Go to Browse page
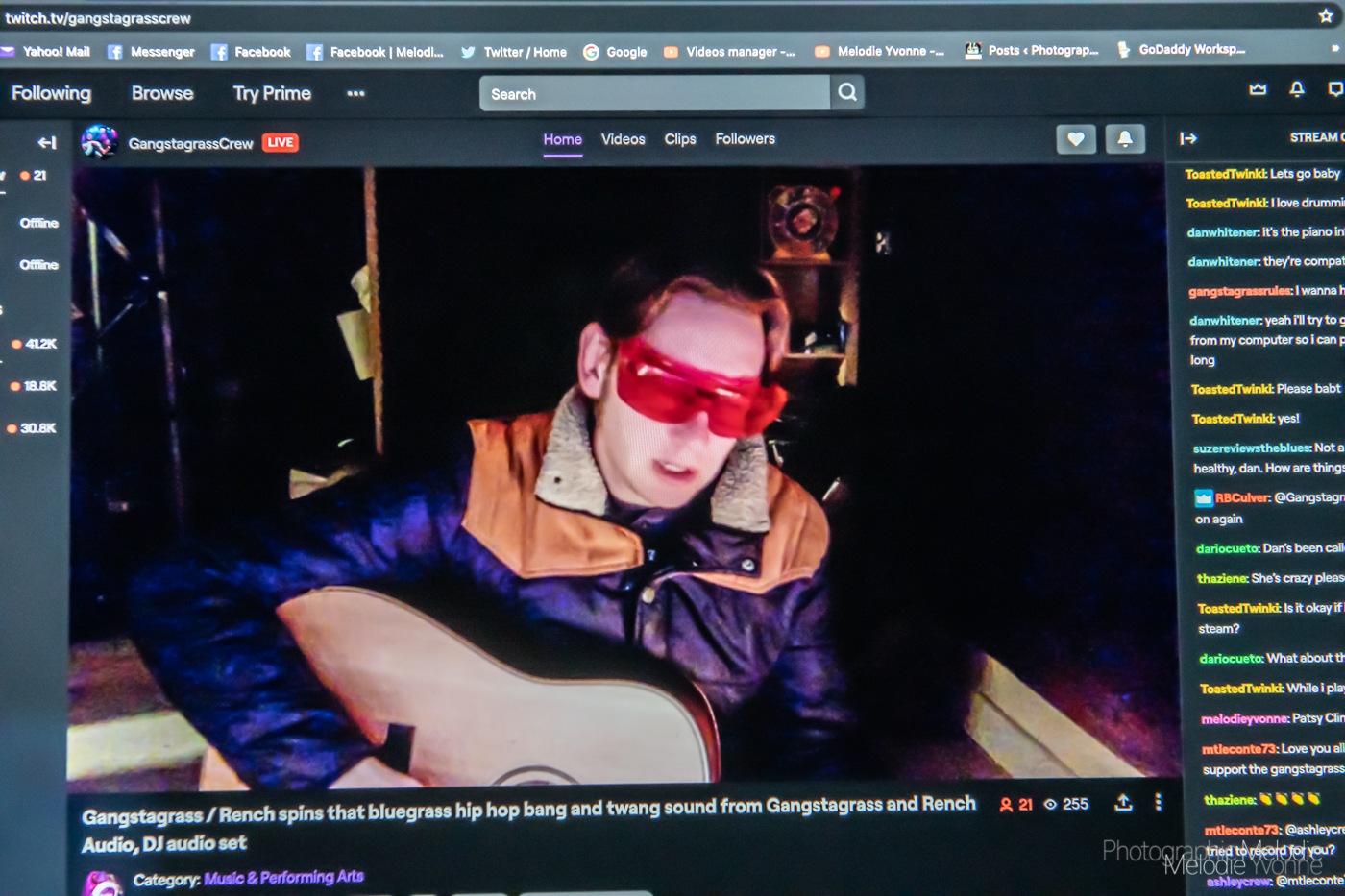The image size is (1345, 896). (162, 93)
